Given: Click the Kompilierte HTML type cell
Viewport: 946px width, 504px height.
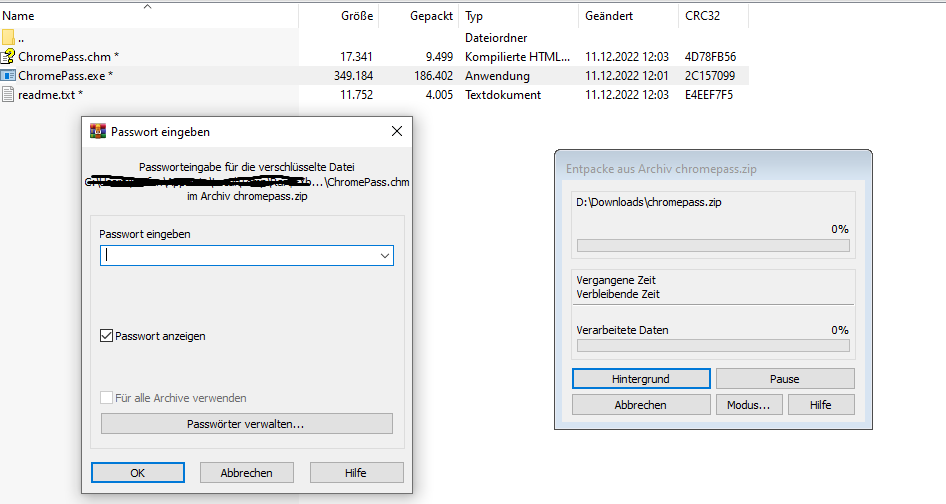Looking at the screenshot, I should [x=517, y=57].
